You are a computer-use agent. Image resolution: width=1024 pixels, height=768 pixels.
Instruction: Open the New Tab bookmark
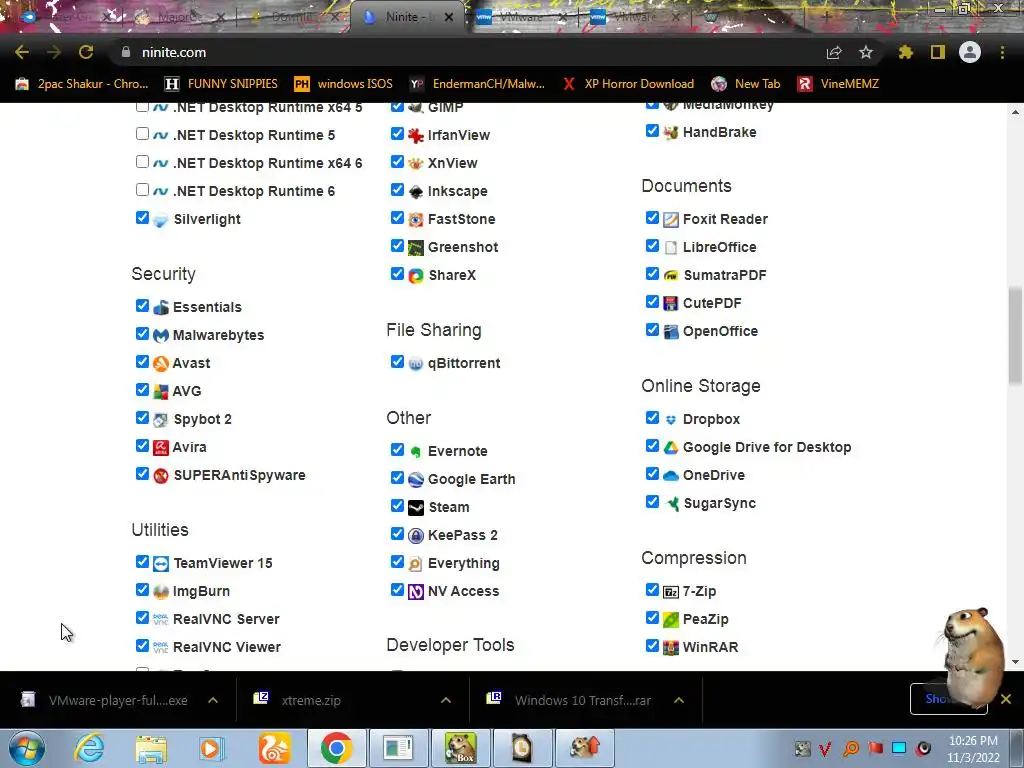point(746,84)
